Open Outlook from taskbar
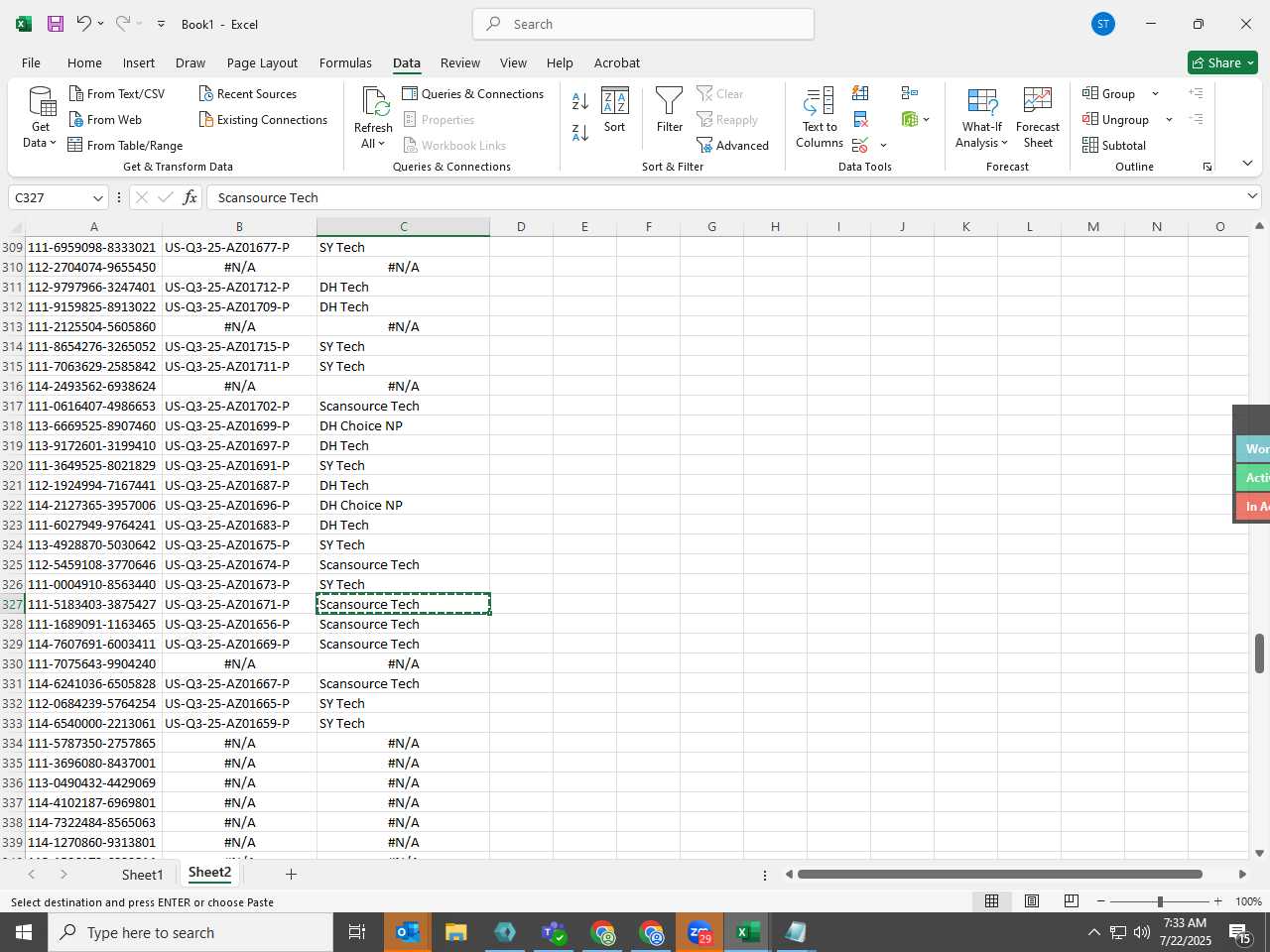The image size is (1270, 952). coord(408,932)
